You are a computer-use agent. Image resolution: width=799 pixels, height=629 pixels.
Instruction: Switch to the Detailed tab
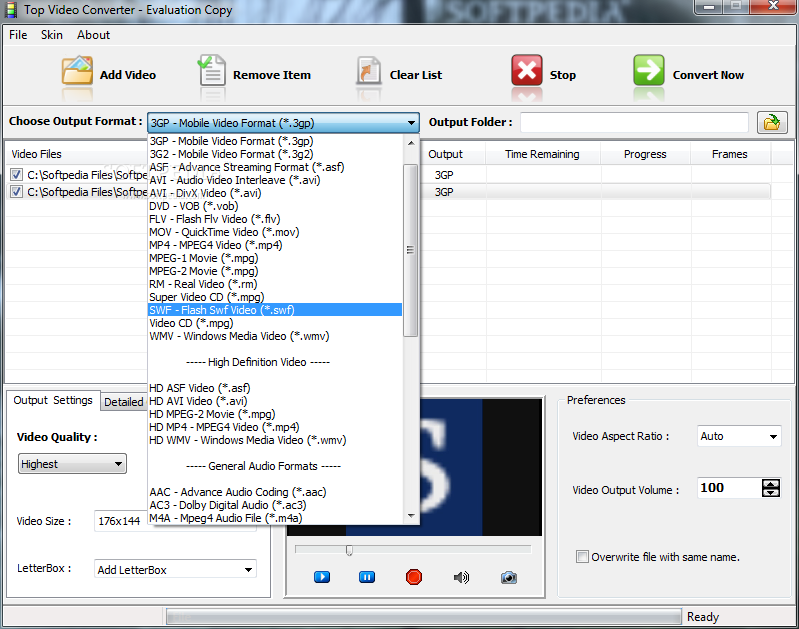coord(124,402)
